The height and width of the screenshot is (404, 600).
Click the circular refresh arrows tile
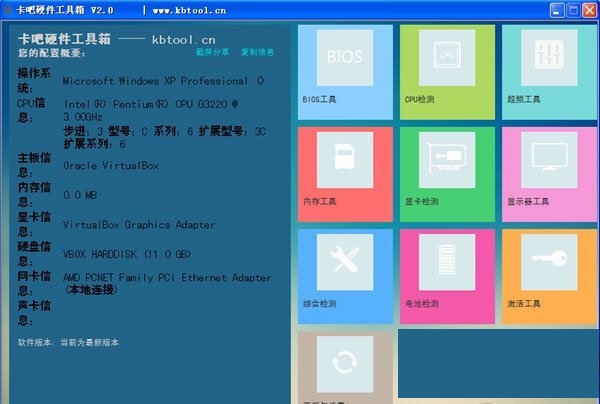(x=345, y=368)
